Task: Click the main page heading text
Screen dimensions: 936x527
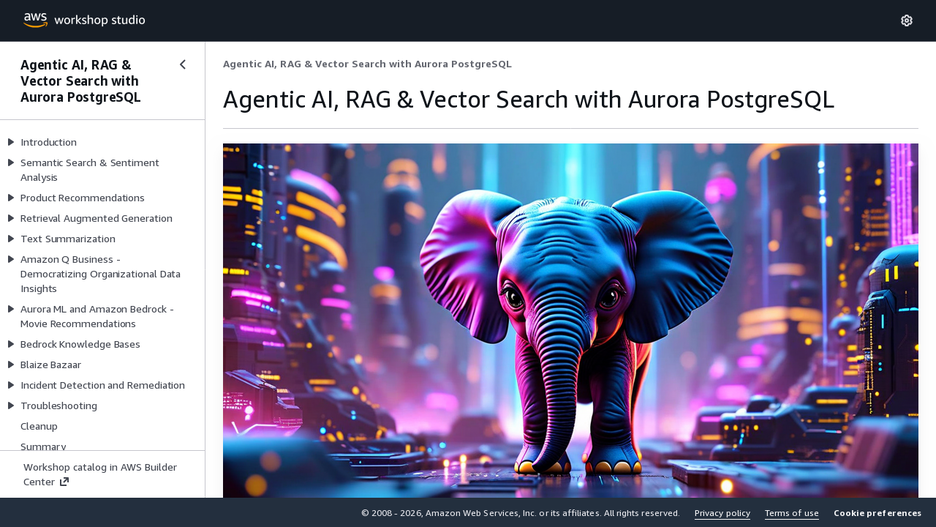Action: [528, 100]
